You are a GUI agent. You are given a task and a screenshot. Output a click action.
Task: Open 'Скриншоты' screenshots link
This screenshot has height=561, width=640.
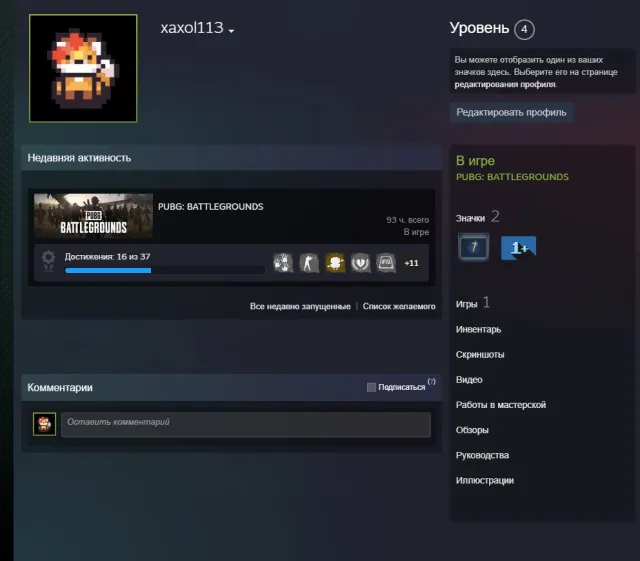coord(480,354)
